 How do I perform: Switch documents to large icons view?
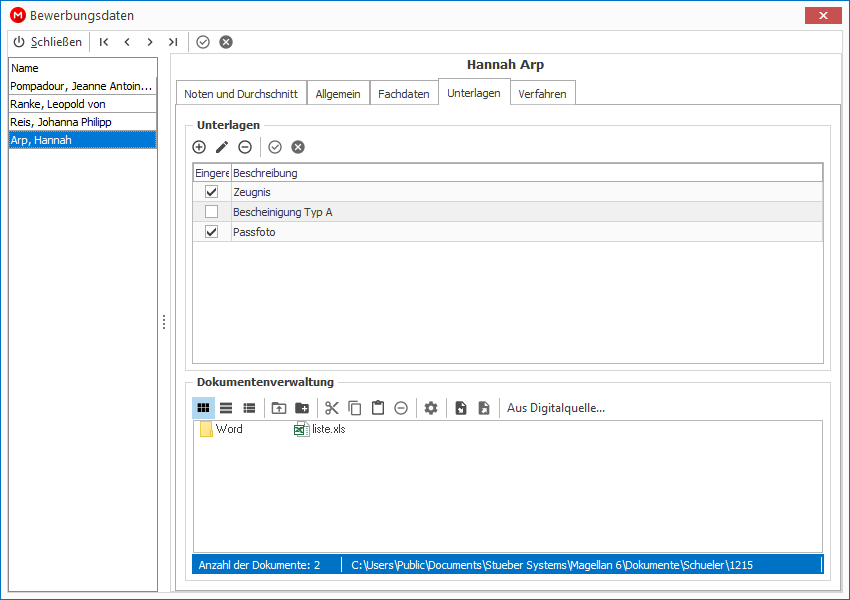tap(203, 408)
